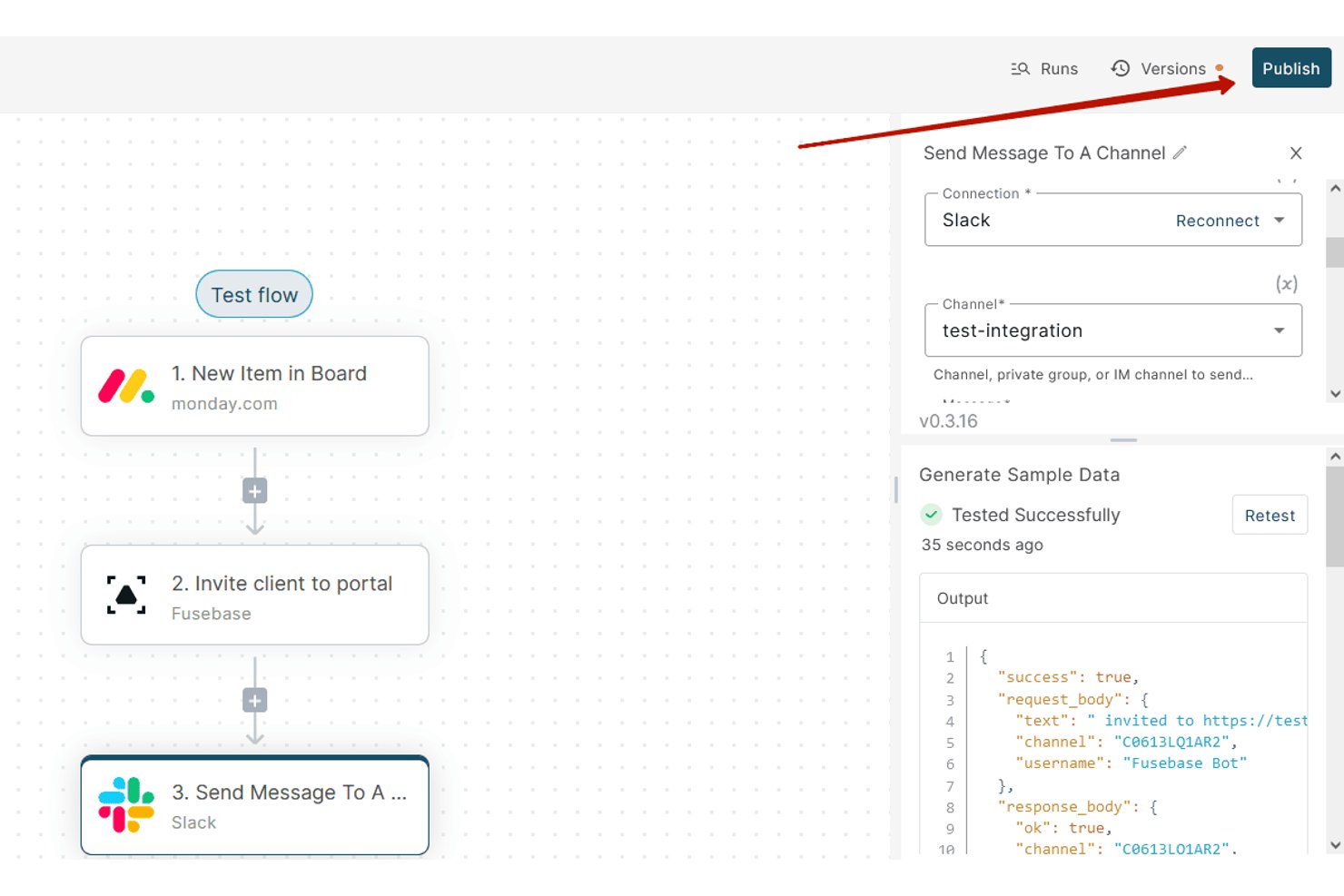
Task: Click the sample data scroll-up arrow
Action: click(x=1335, y=457)
